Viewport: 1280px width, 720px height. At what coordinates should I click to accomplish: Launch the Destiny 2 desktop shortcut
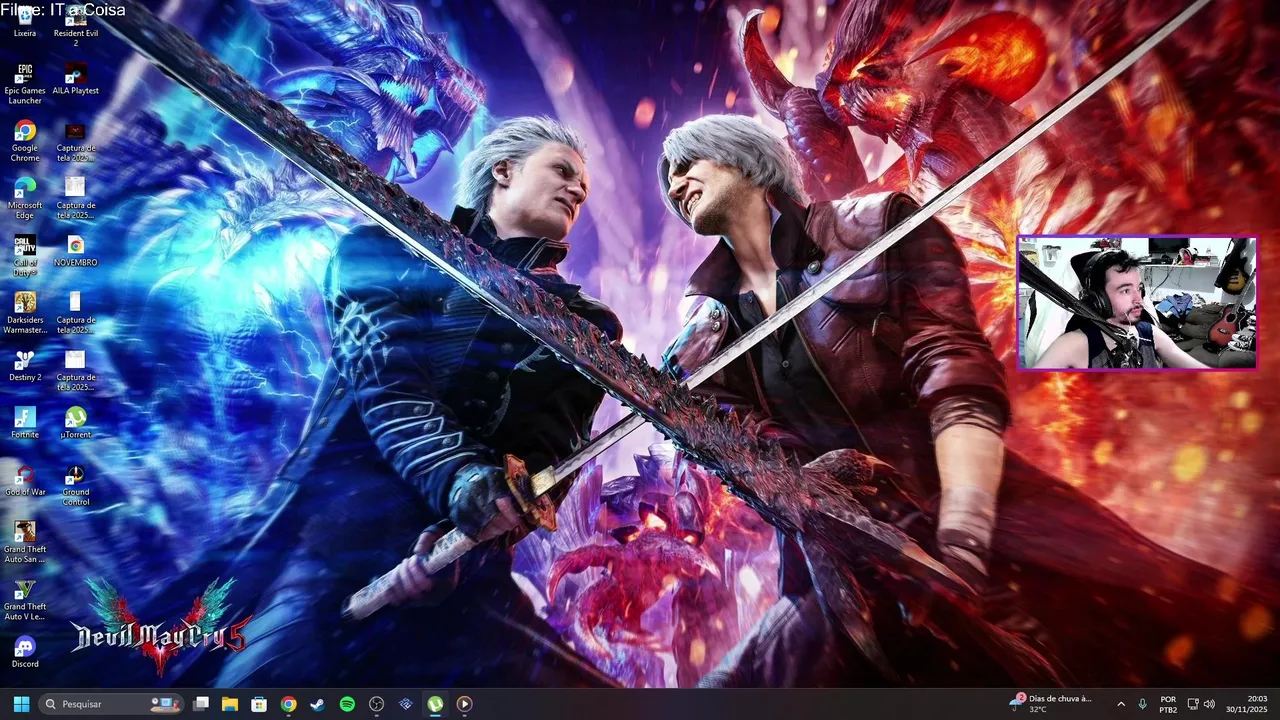25,365
